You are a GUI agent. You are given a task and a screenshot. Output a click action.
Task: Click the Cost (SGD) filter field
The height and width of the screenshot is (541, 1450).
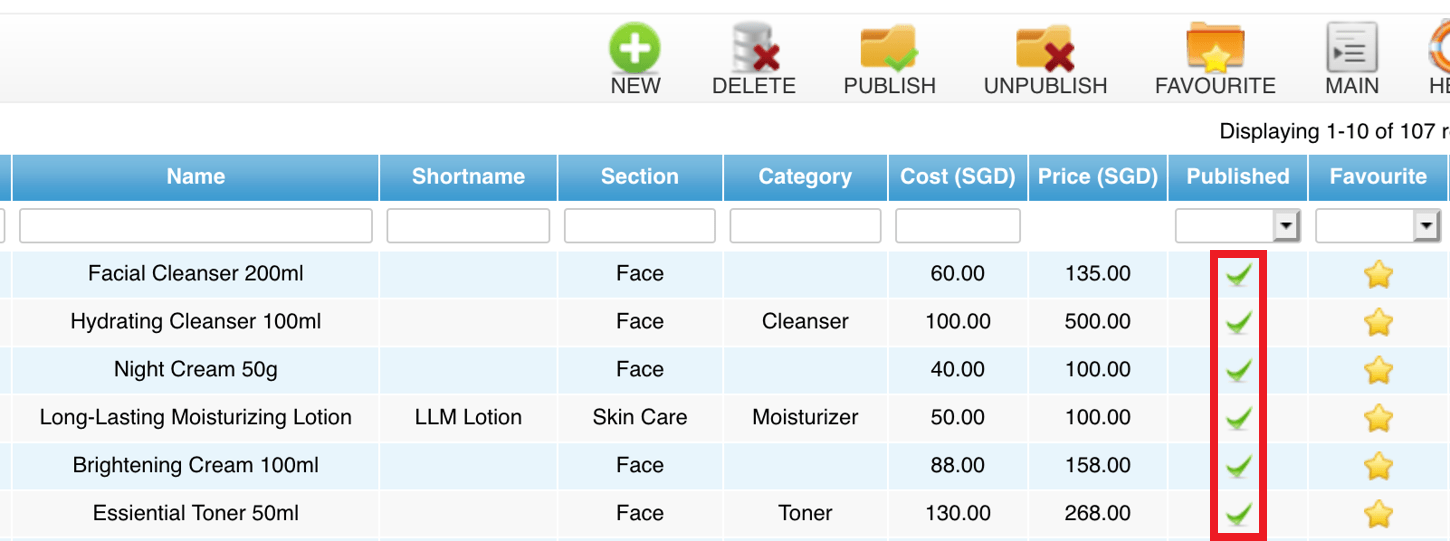(958, 226)
